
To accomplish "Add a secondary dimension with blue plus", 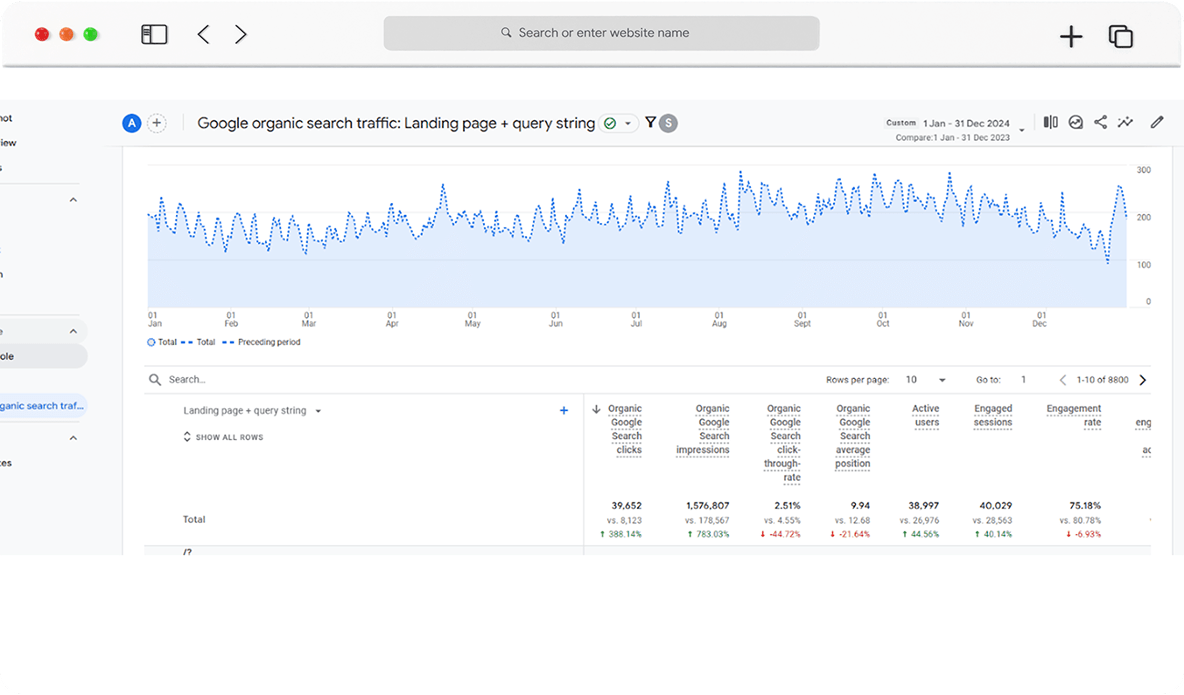I will tap(563, 410).
